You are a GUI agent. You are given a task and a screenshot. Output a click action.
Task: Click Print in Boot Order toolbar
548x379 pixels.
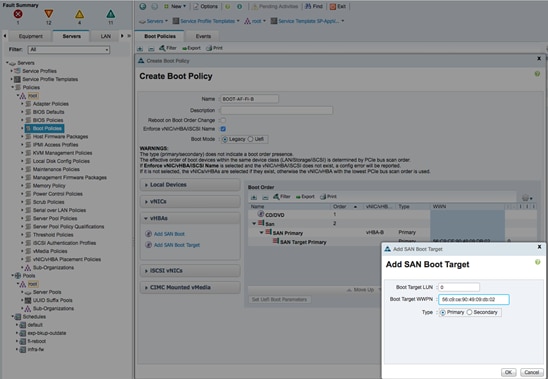pos(328,196)
